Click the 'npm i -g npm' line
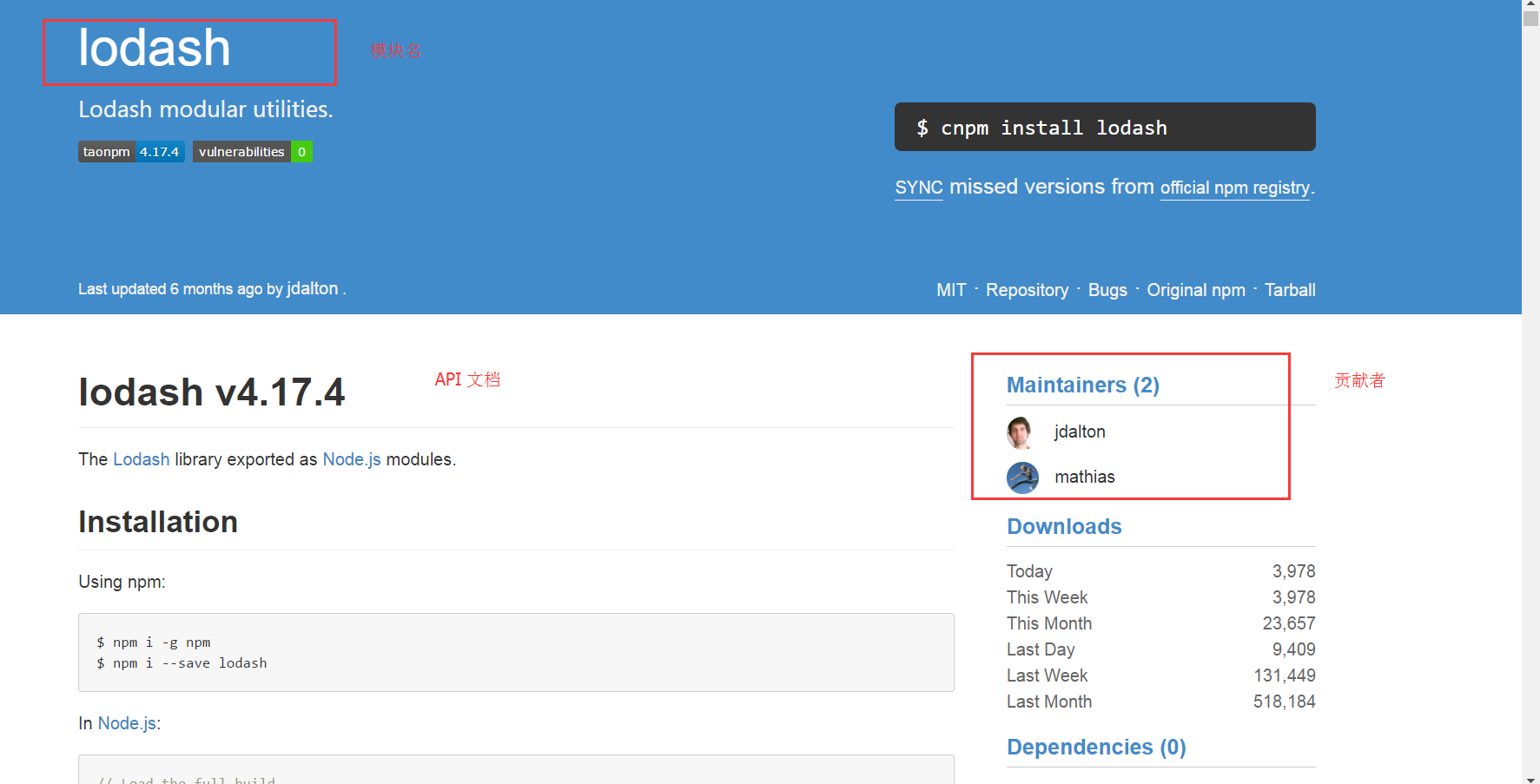1540x784 pixels. [x=154, y=642]
